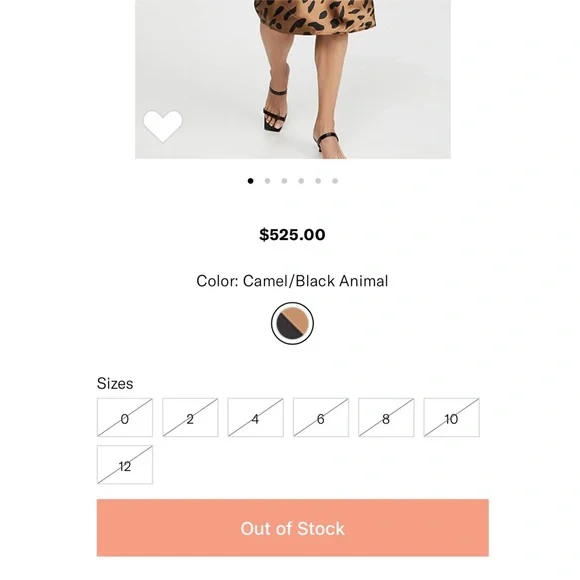Jump to second image carousel dot
Viewport: 580px width, 580px height.
coord(267,181)
